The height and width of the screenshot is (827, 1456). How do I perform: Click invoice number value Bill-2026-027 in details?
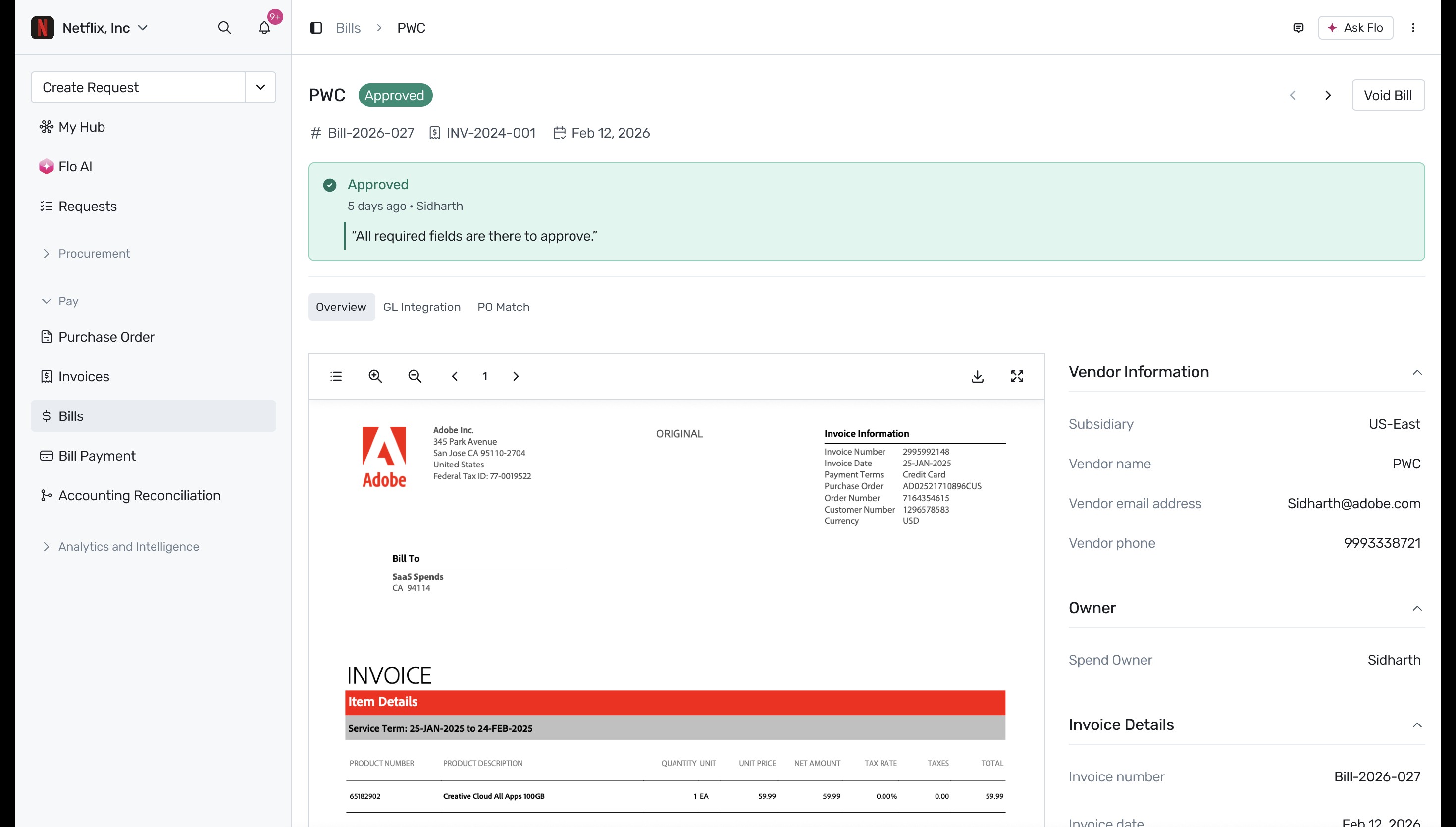coord(1377,777)
